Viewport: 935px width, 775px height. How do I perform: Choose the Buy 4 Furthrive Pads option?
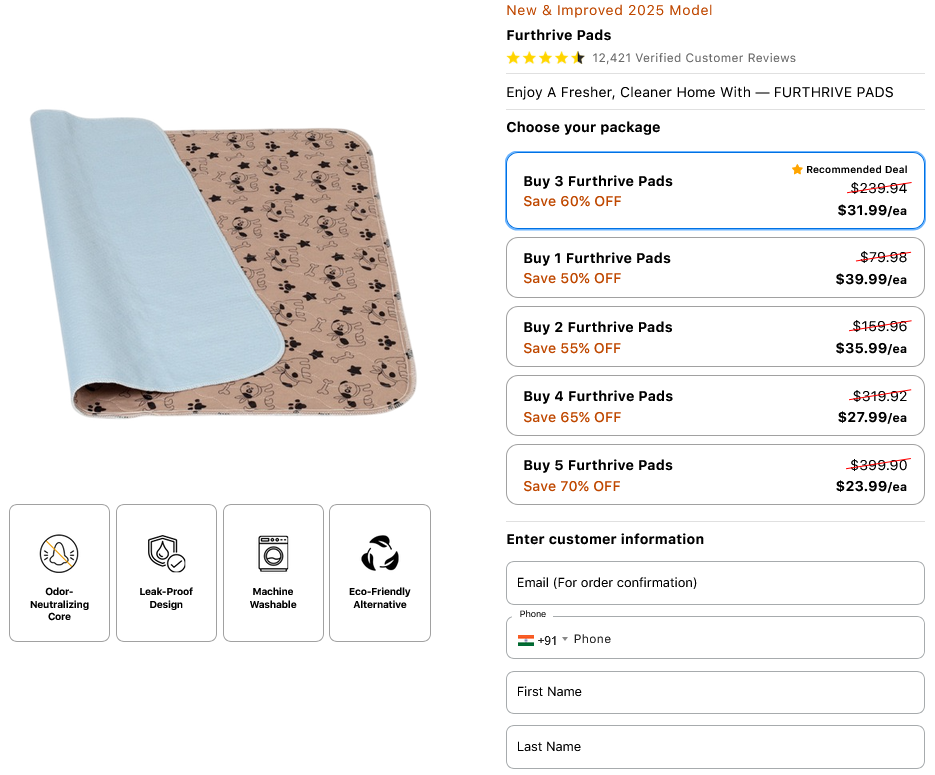pos(715,406)
